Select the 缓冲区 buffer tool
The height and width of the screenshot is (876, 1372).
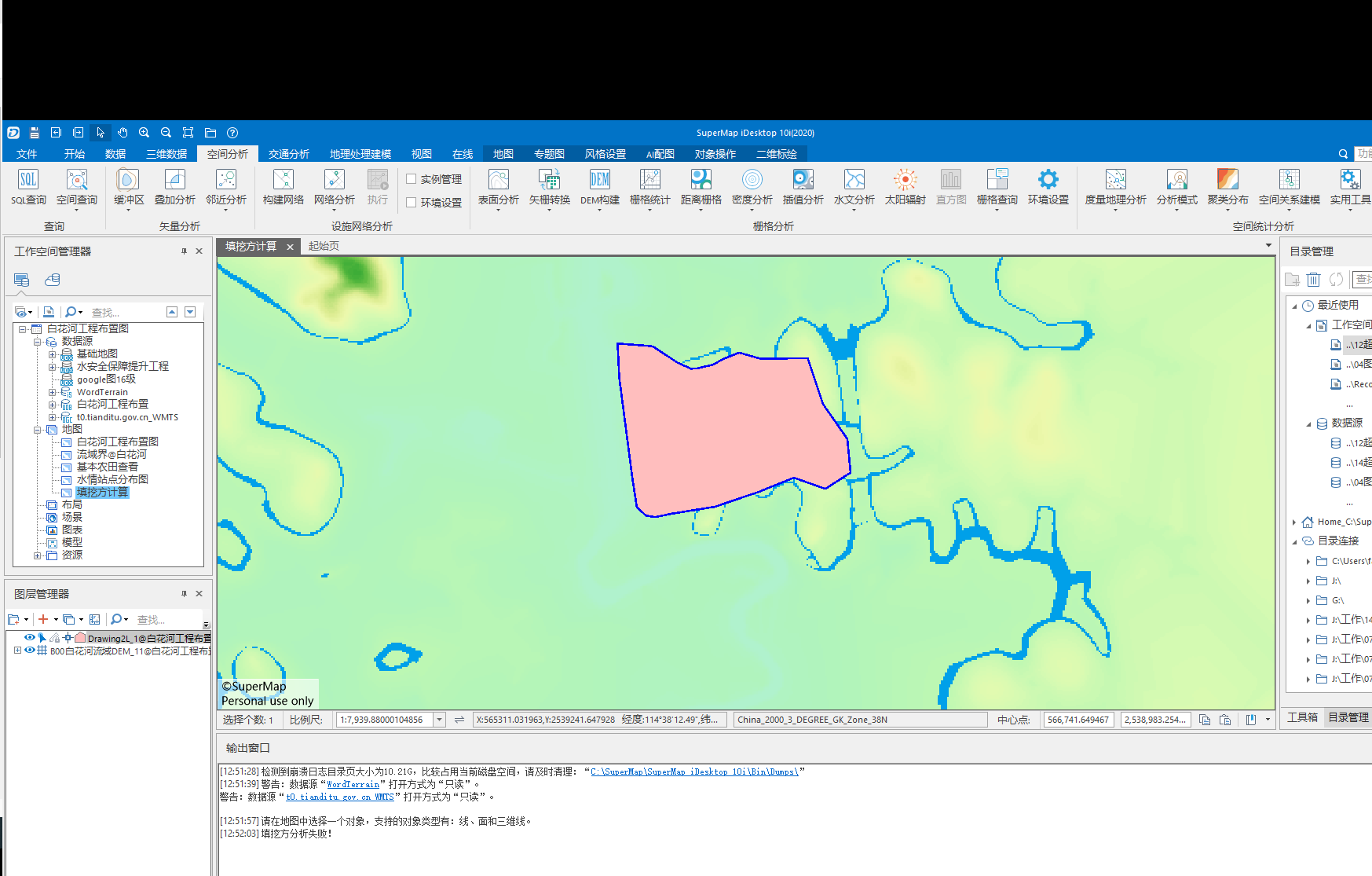point(129,189)
